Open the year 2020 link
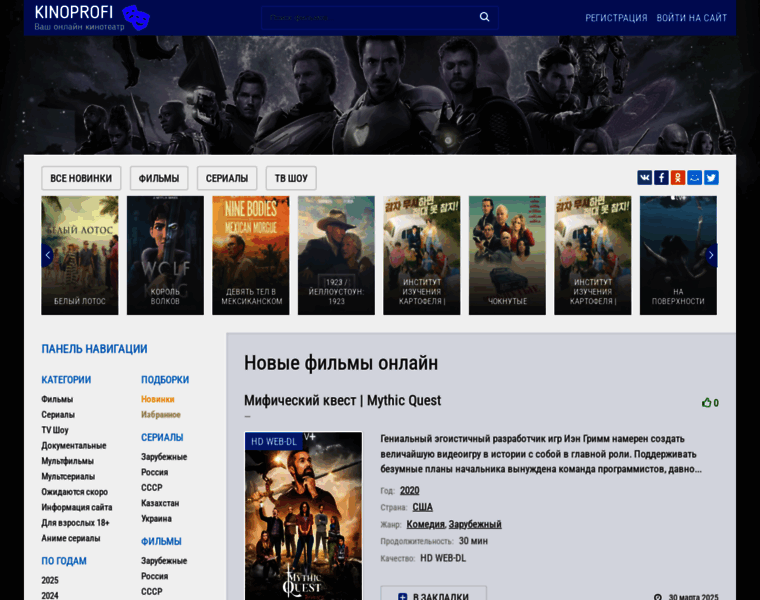The width and height of the screenshot is (760, 600). [x=410, y=490]
